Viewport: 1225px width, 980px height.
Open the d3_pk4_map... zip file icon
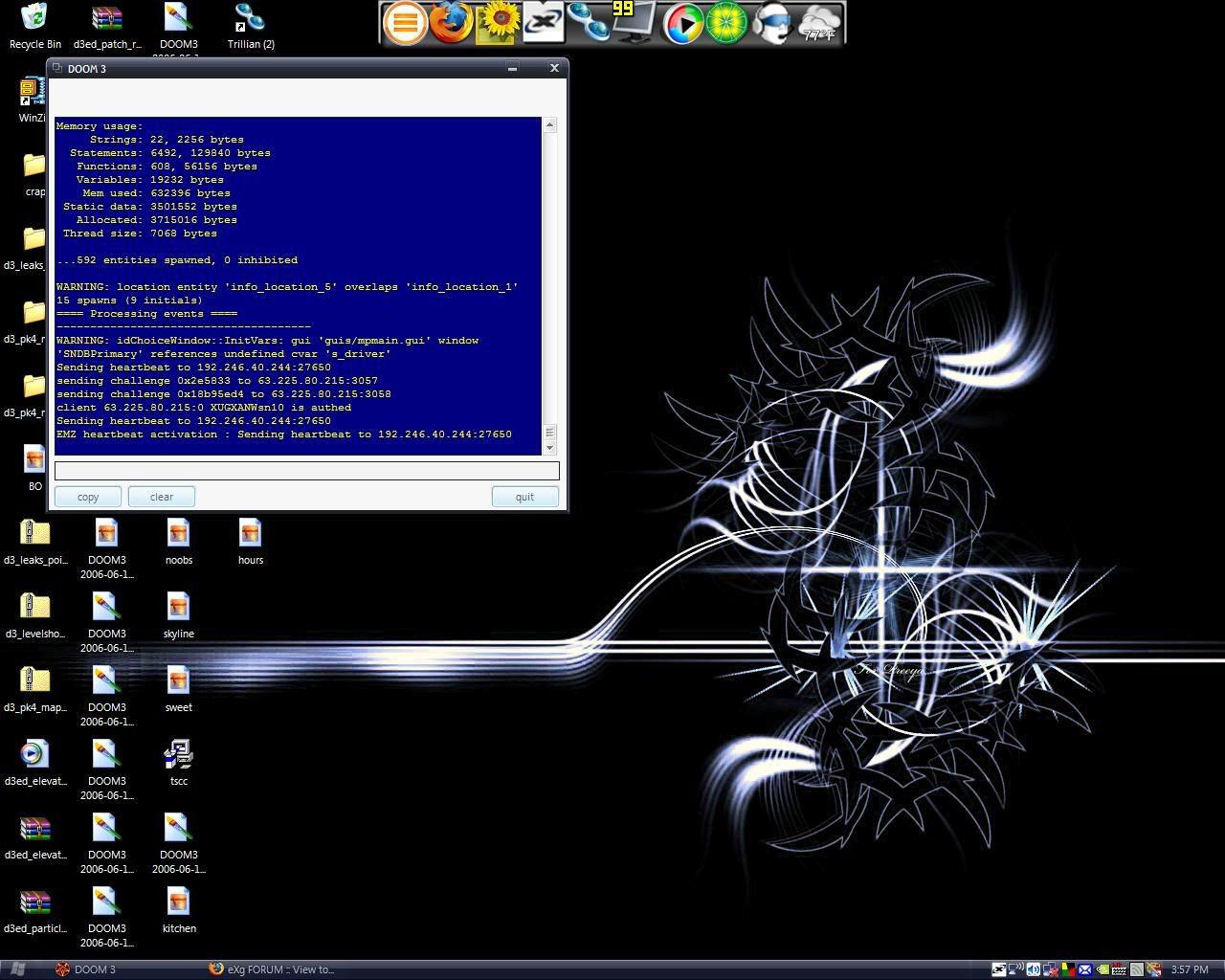35,690
